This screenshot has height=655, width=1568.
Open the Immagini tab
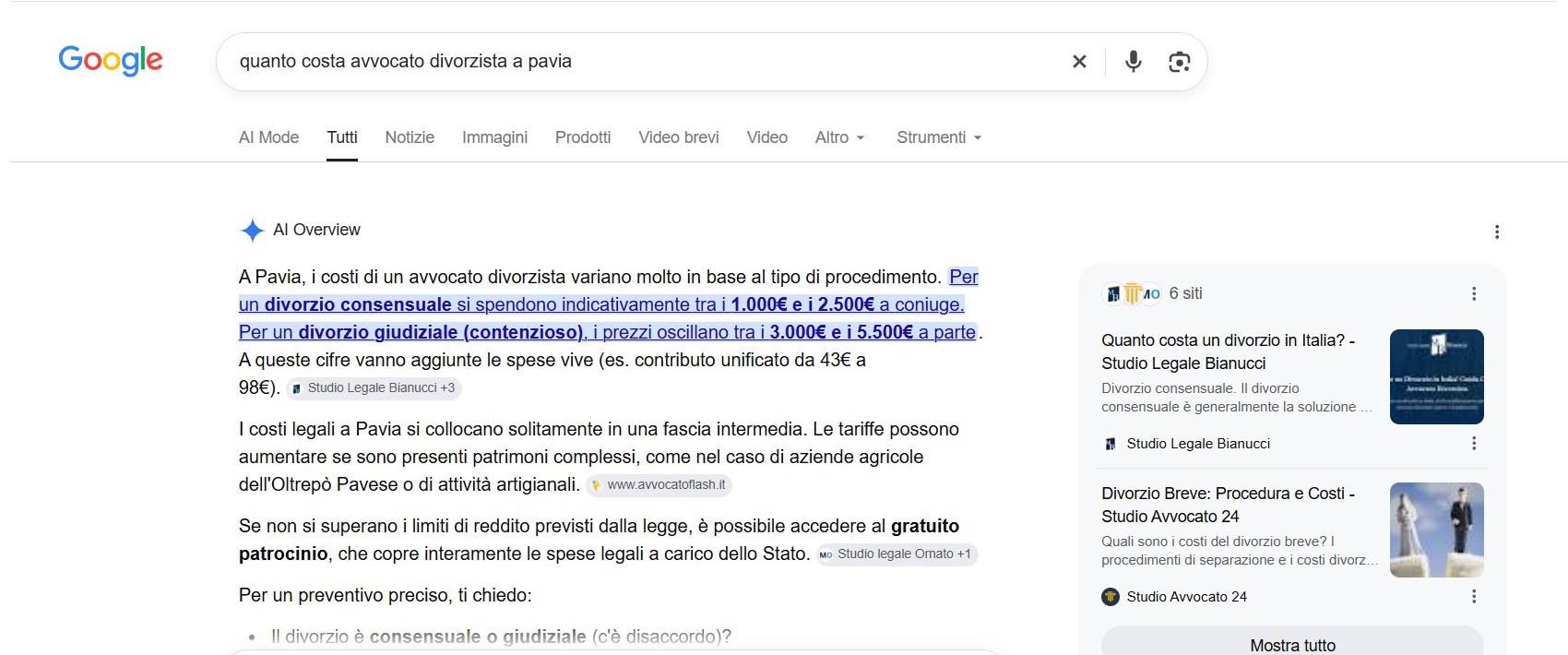pyautogui.click(x=494, y=137)
